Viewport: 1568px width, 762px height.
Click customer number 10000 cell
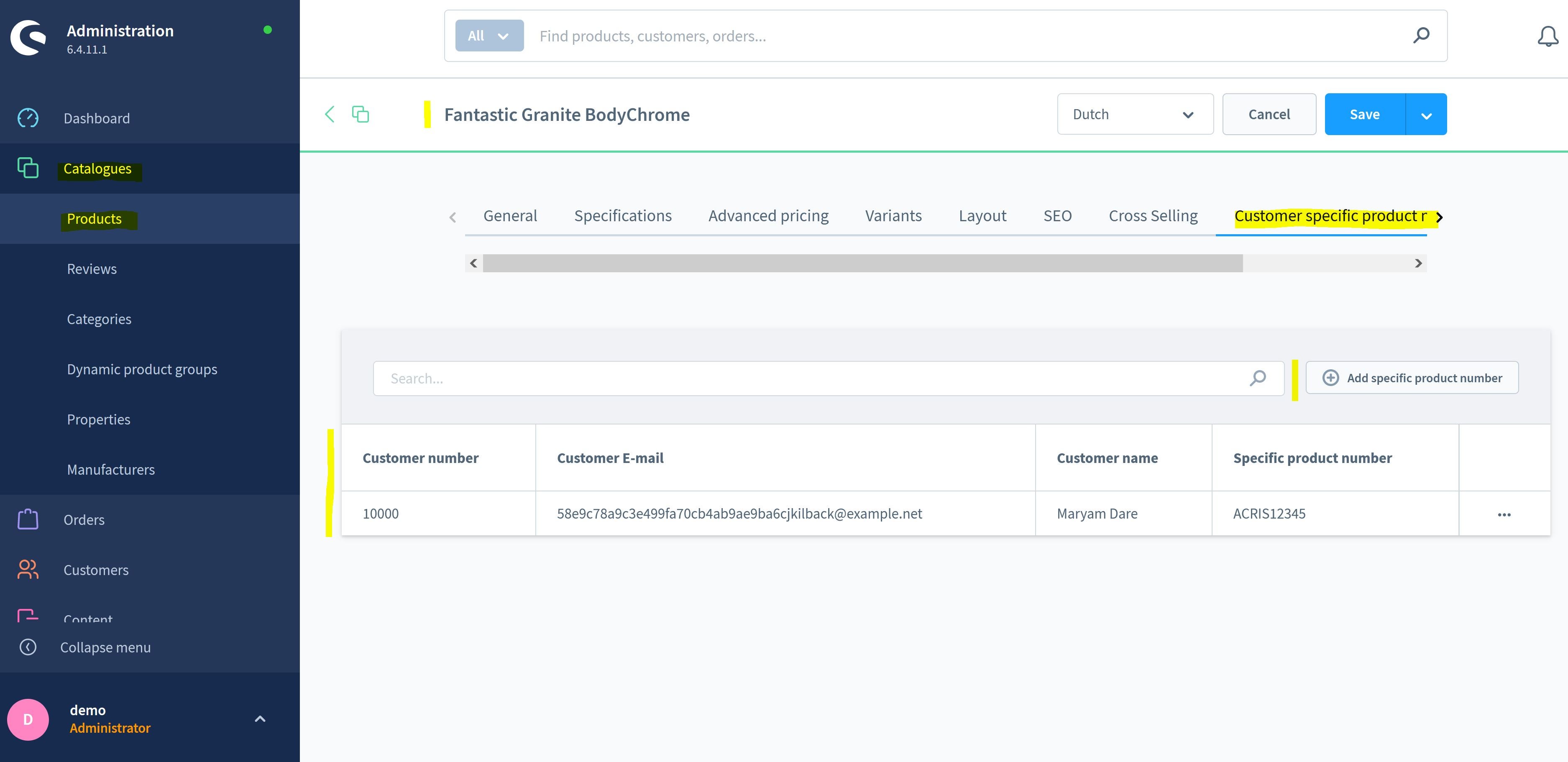pyautogui.click(x=439, y=513)
